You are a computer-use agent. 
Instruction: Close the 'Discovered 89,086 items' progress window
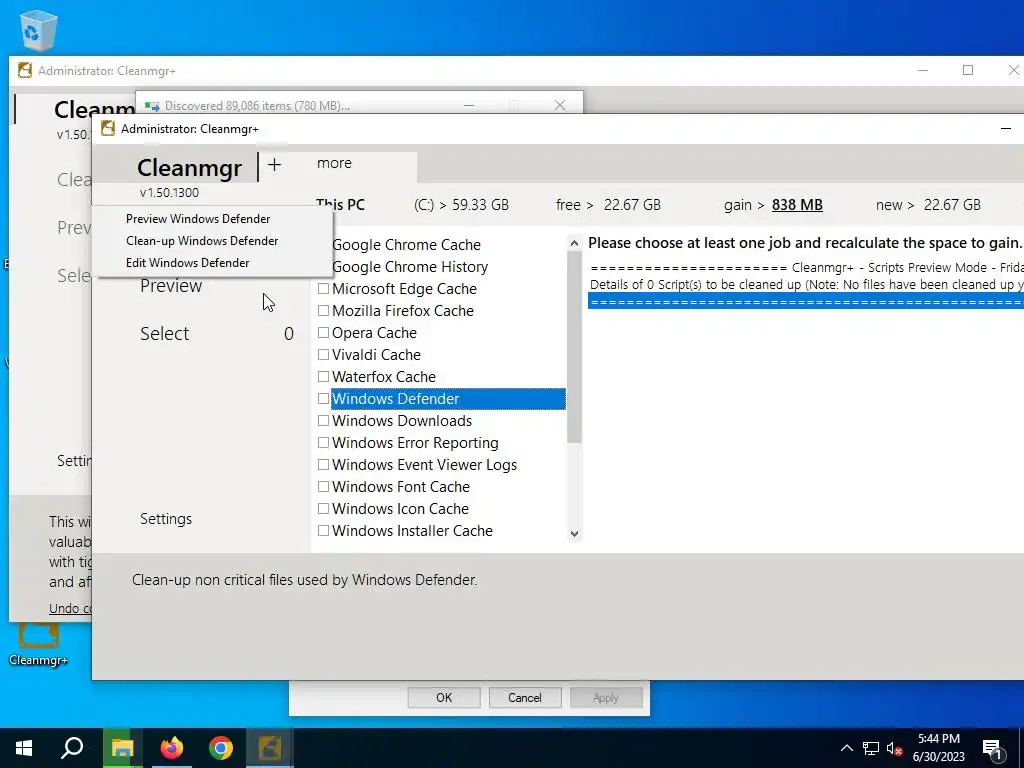click(560, 105)
